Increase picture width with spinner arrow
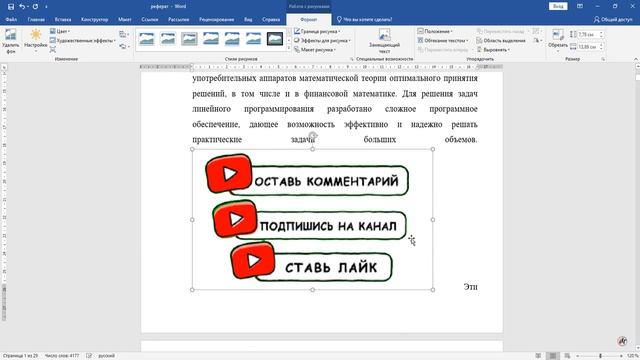 [x=601, y=45]
